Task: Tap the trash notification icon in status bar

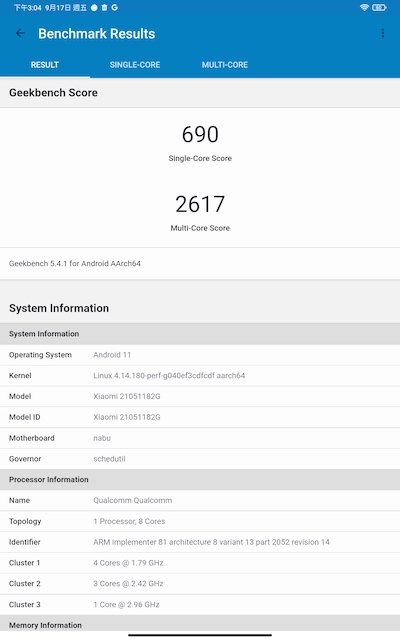Action: coord(104,7)
